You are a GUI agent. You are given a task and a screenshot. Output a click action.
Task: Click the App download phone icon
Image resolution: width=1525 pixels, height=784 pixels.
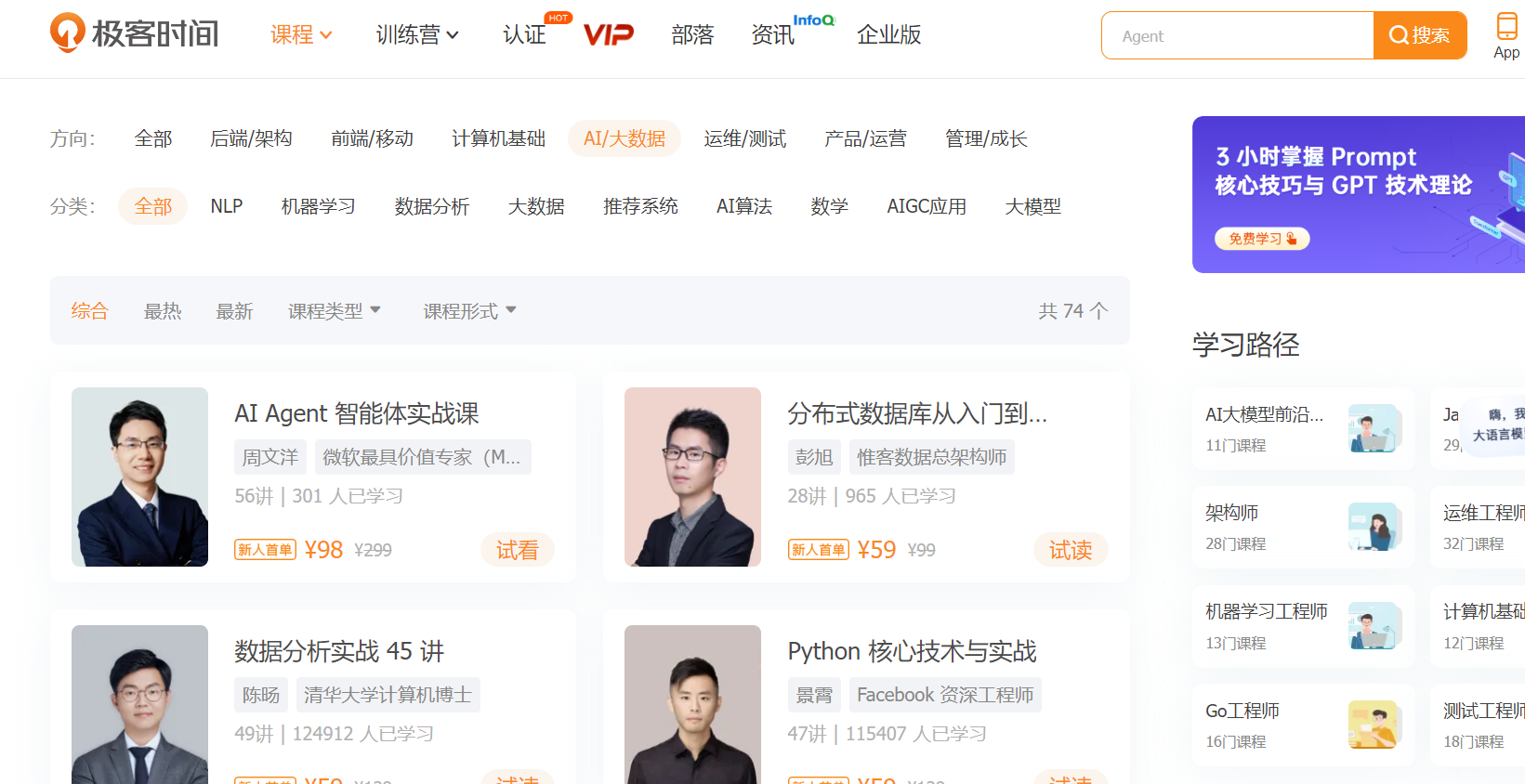(1505, 27)
